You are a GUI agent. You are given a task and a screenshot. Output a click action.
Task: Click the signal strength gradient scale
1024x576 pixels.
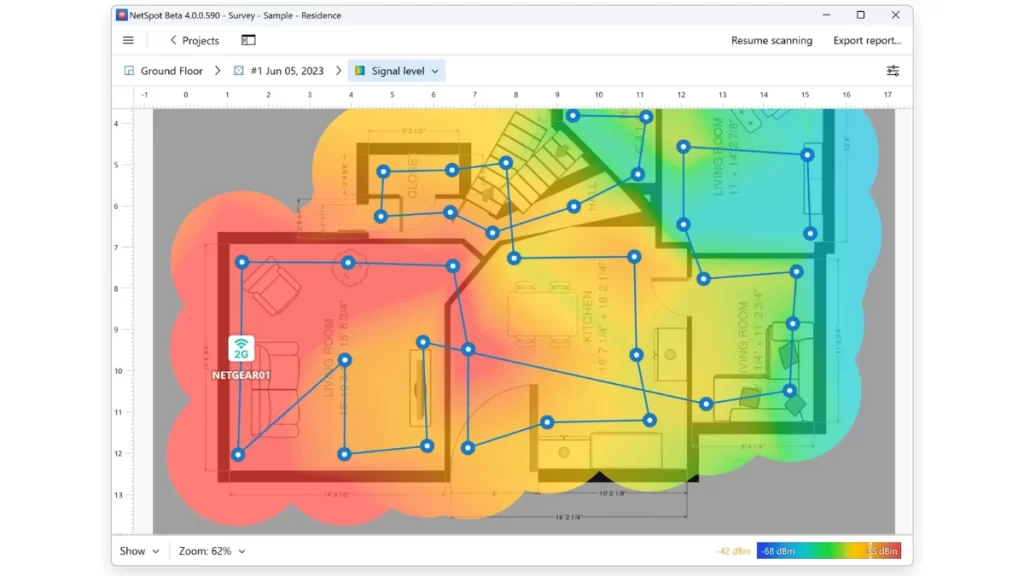click(827, 550)
